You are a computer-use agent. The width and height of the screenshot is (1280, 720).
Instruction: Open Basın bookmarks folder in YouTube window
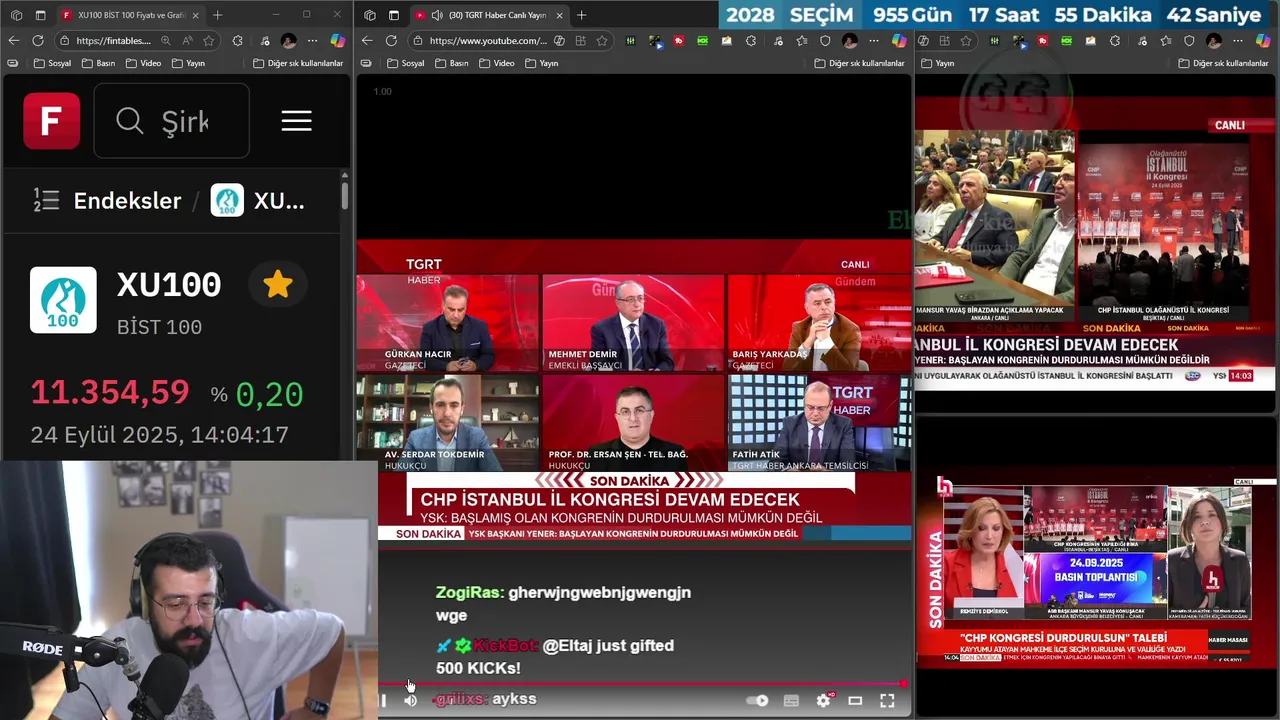pyautogui.click(x=451, y=63)
